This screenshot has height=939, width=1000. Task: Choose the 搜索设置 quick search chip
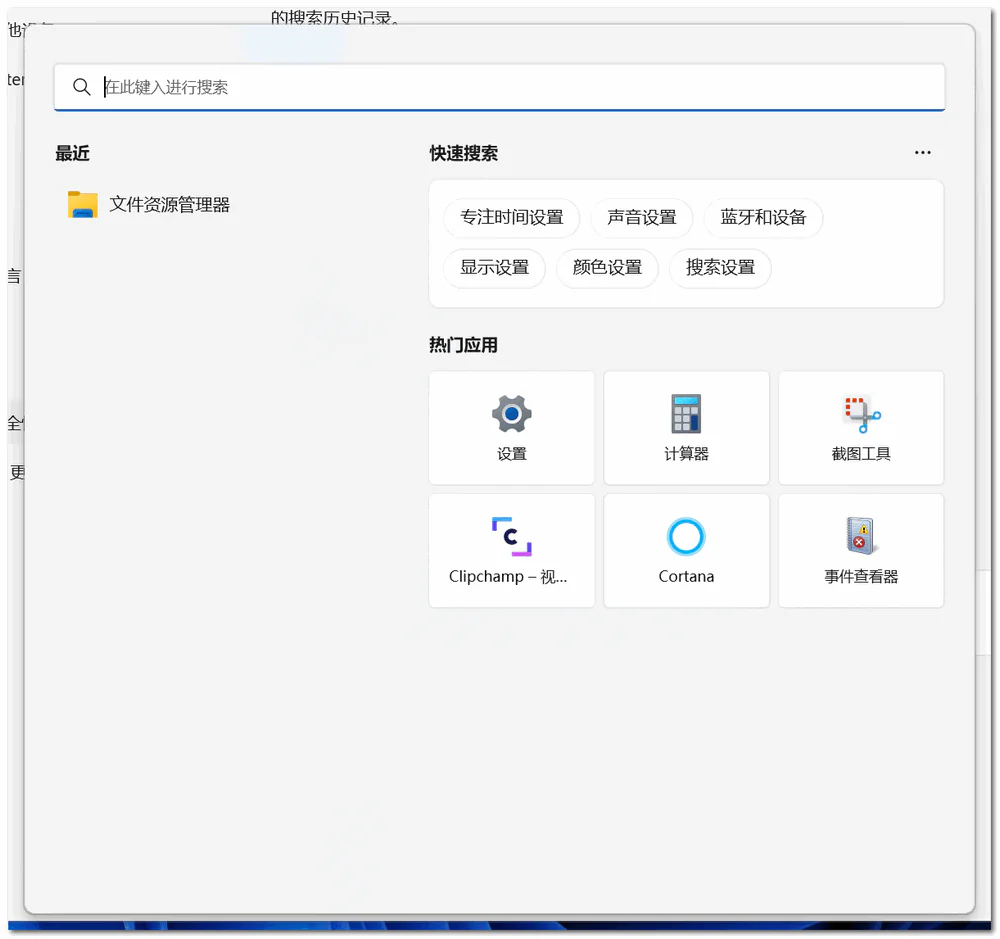coord(720,268)
